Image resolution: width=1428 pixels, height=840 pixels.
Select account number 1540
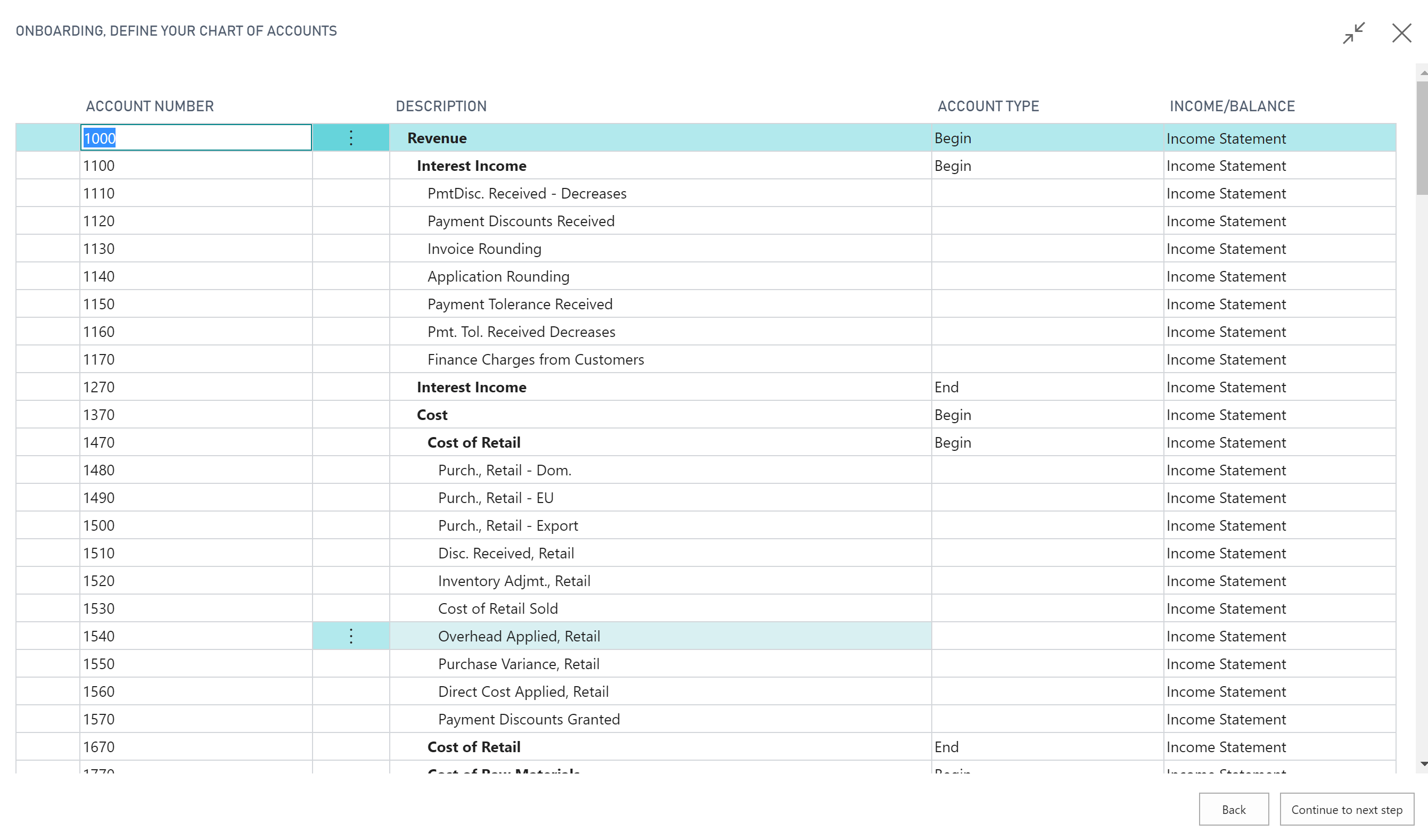pos(196,636)
